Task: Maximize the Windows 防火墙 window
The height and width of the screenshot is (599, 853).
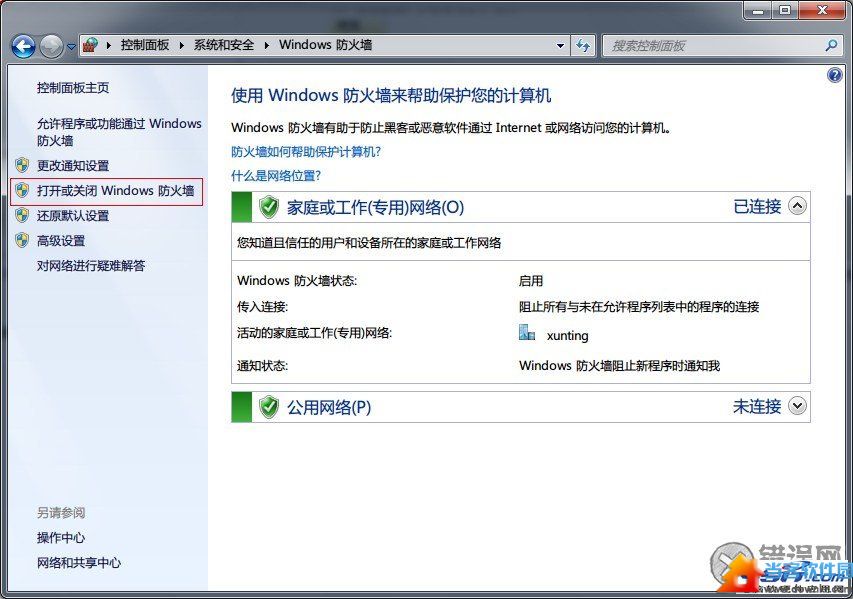Action: [786, 10]
